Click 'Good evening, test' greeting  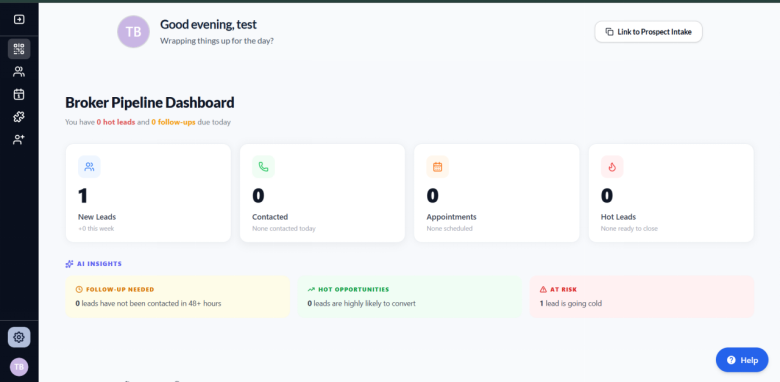coord(208,24)
